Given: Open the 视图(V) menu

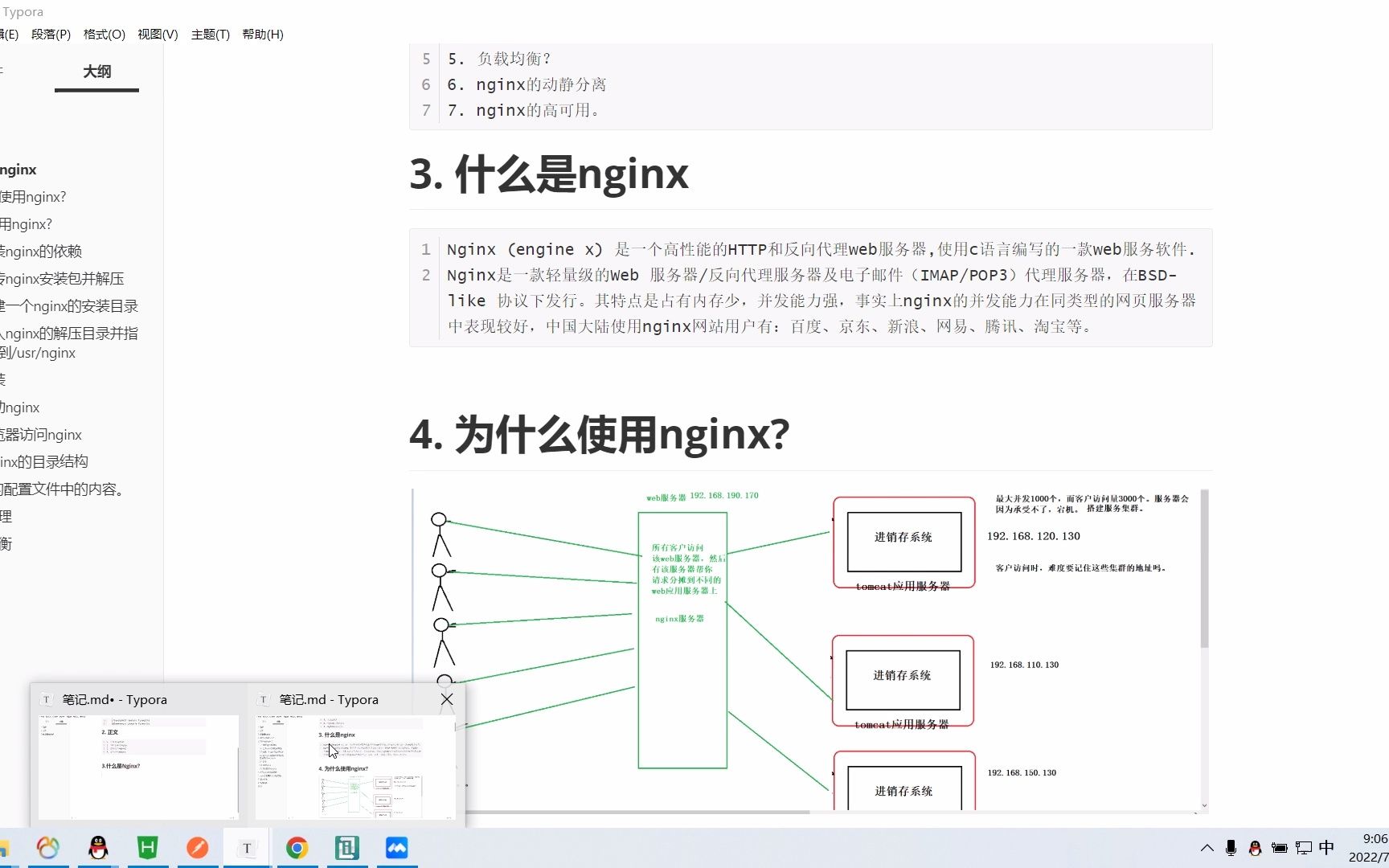Looking at the screenshot, I should click(158, 35).
